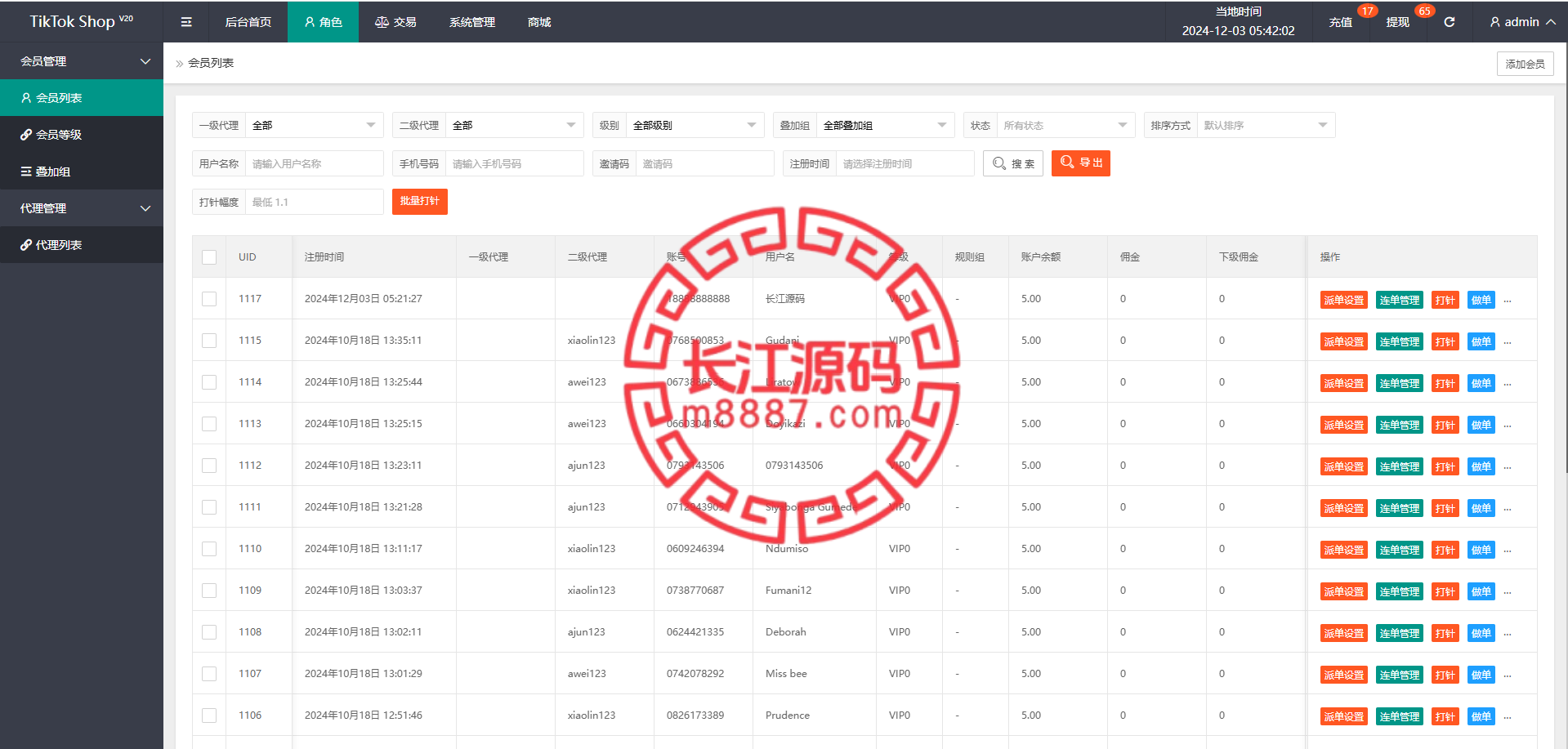Image resolution: width=1568 pixels, height=749 pixels.
Task: Tick the checkbox for UID 1114
Action: click(209, 382)
